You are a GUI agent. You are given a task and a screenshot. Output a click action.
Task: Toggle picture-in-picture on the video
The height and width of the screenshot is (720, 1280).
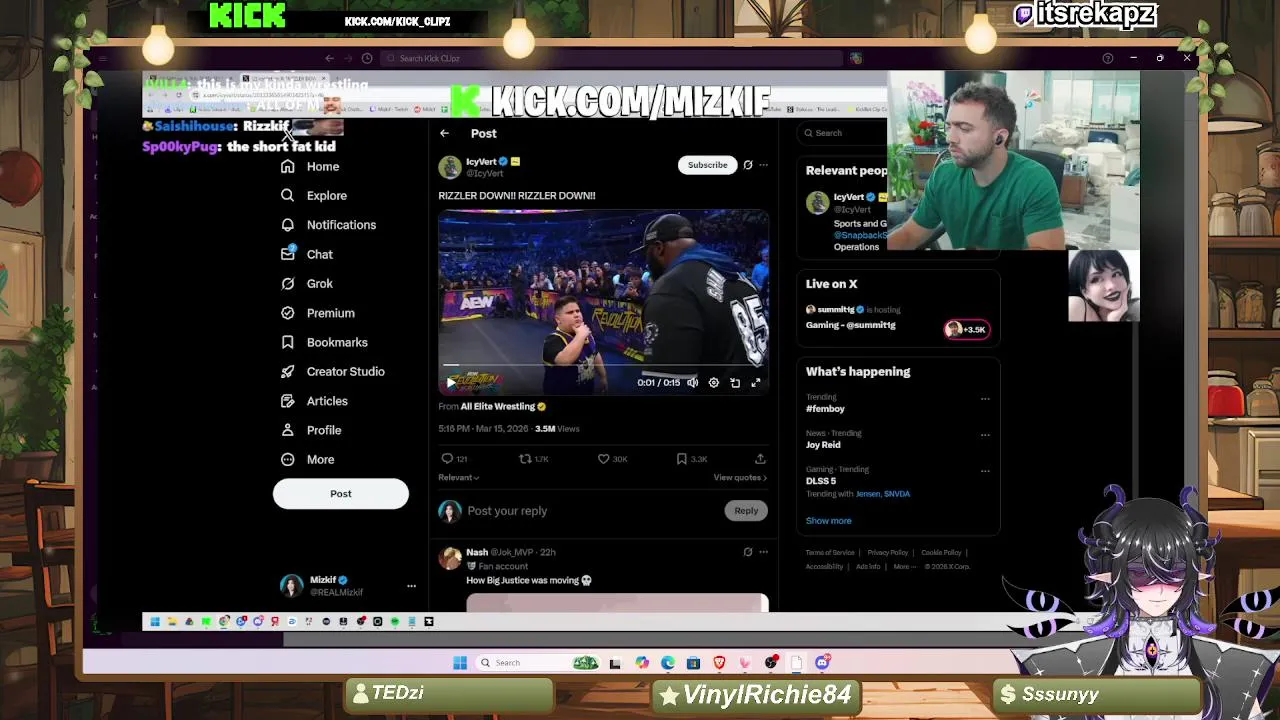point(735,382)
